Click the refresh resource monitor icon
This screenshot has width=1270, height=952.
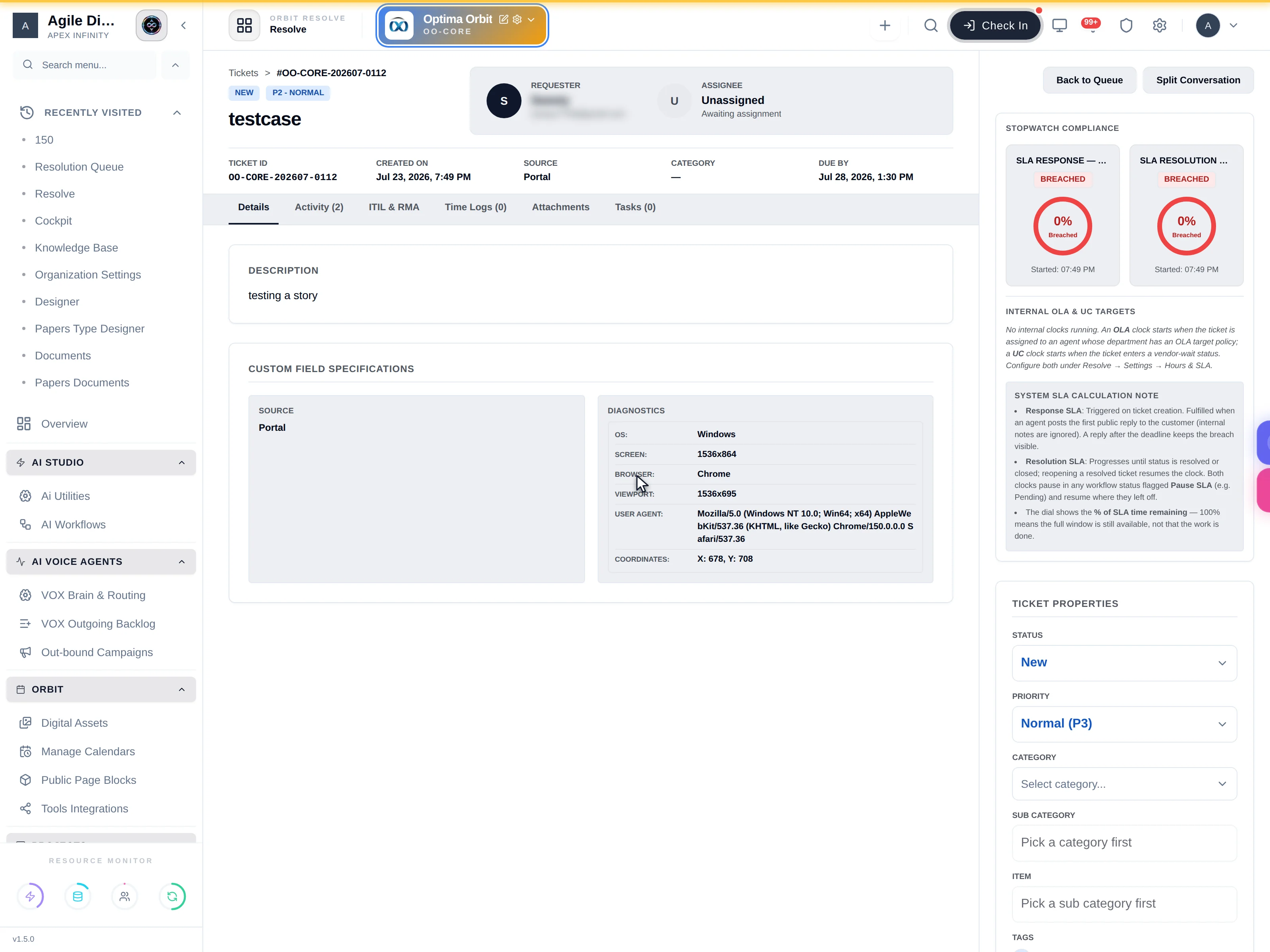[172, 896]
